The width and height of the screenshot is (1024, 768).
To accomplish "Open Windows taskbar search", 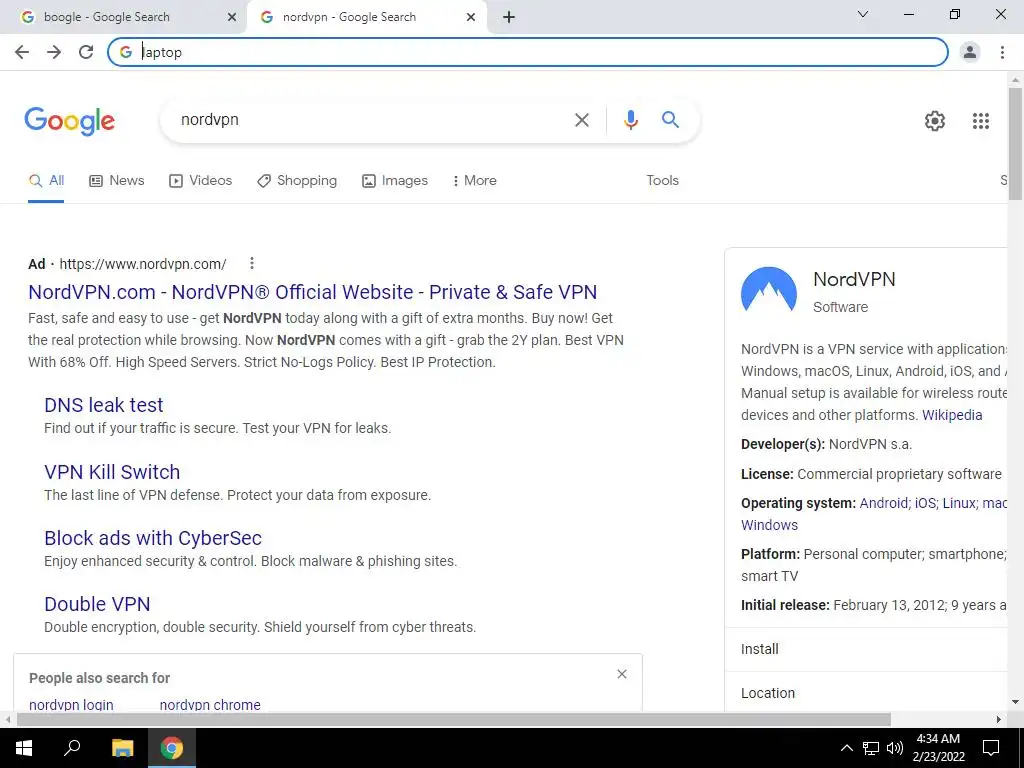I will click(x=72, y=748).
